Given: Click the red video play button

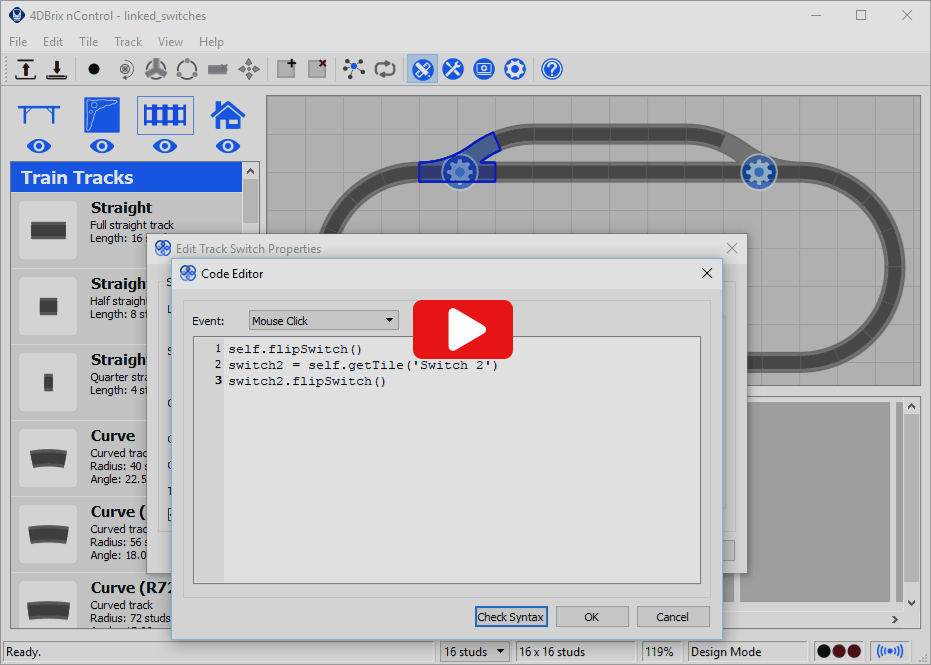Looking at the screenshot, I should coord(463,330).
